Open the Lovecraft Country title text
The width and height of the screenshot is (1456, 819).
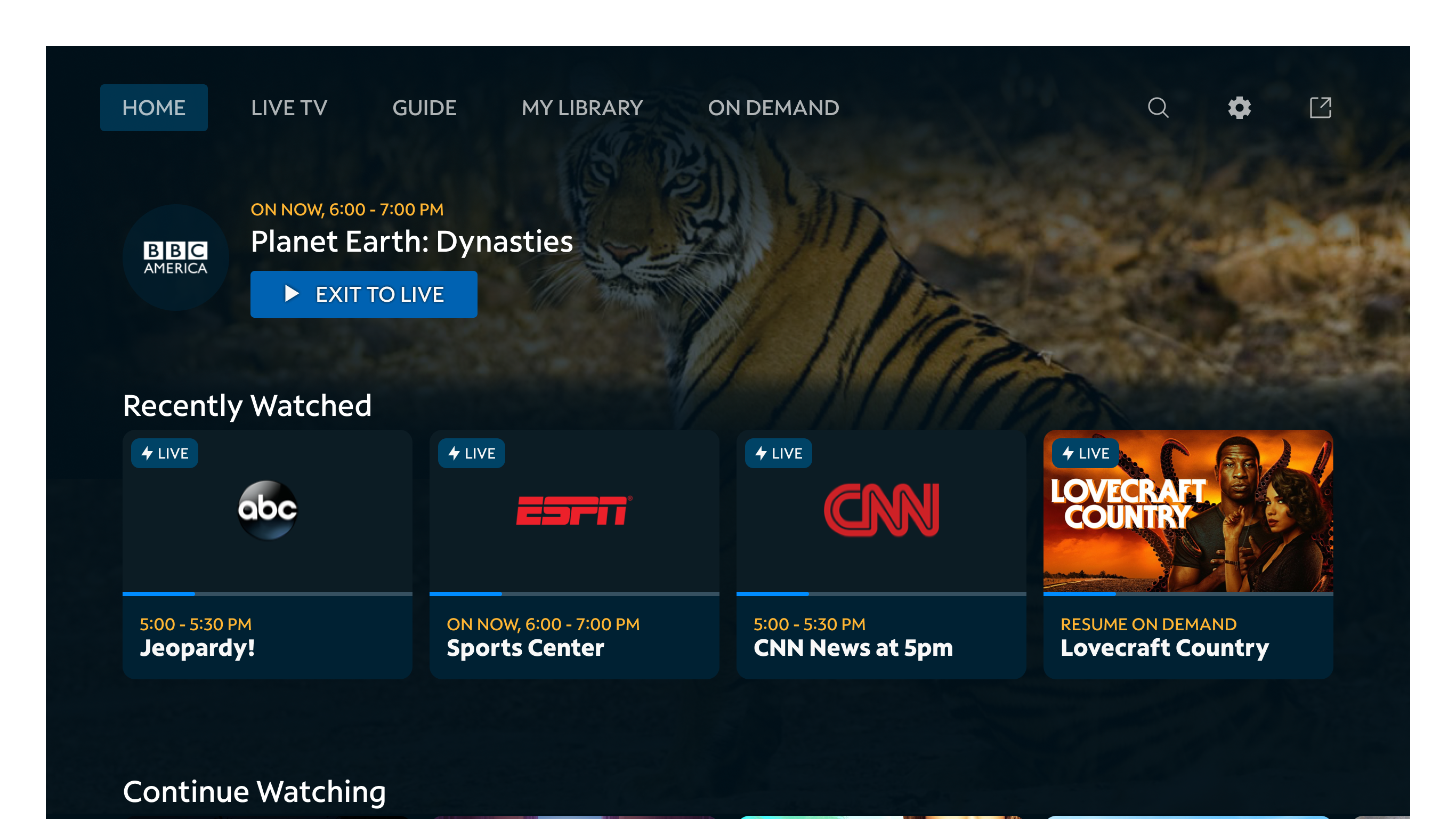(1165, 648)
